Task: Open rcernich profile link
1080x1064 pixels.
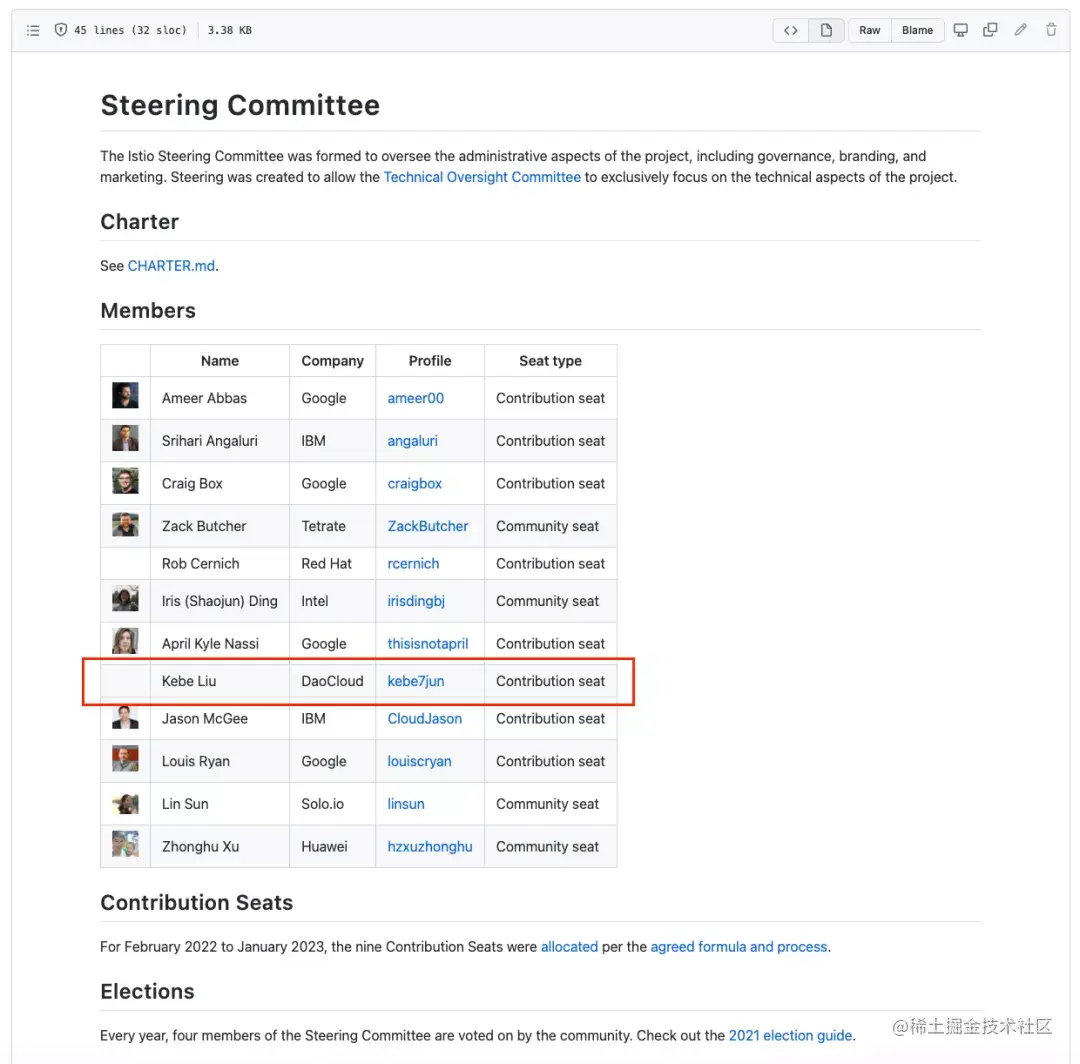Action: [413, 563]
